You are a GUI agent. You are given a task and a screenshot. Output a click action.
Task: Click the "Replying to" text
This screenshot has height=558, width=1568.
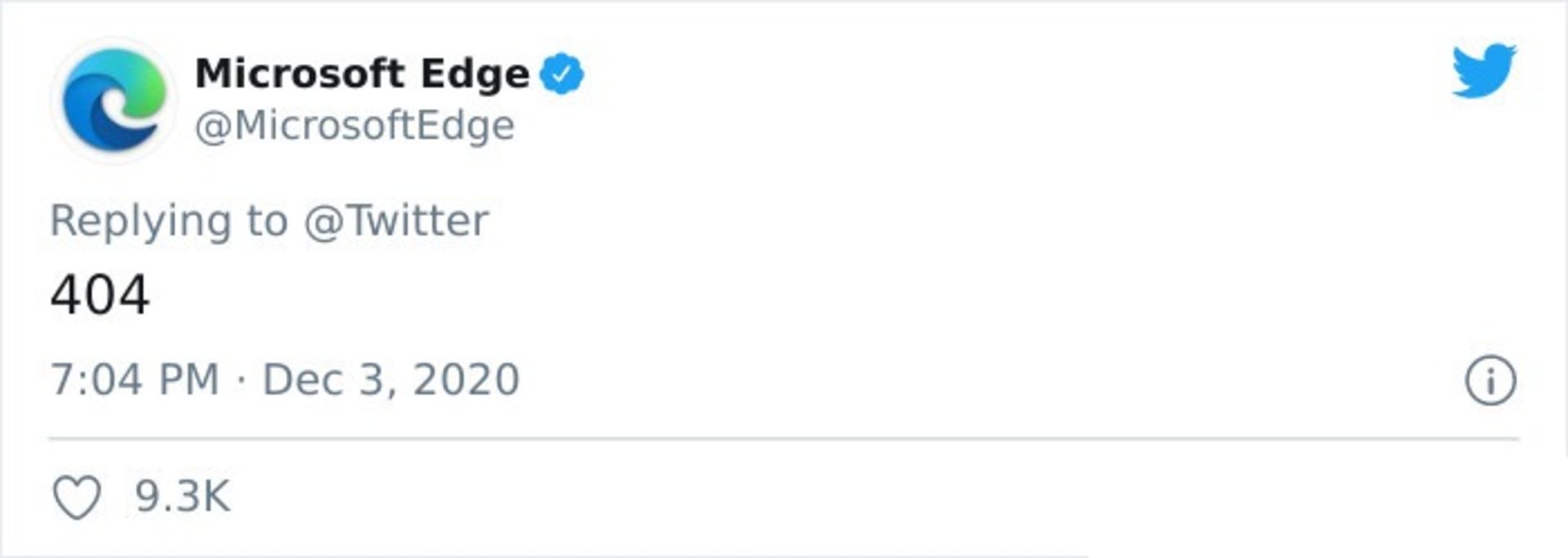168,221
